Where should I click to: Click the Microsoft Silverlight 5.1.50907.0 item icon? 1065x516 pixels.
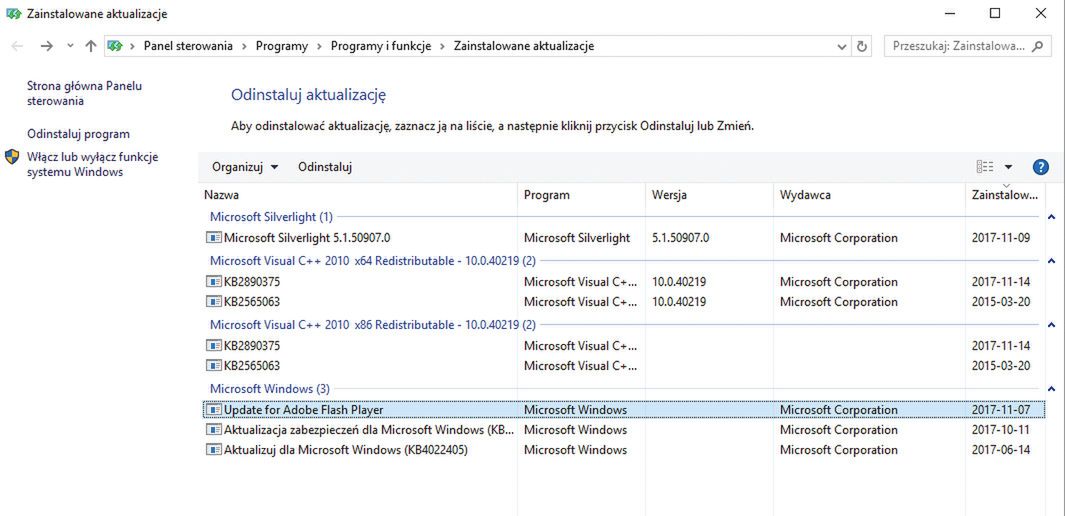click(x=213, y=238)
